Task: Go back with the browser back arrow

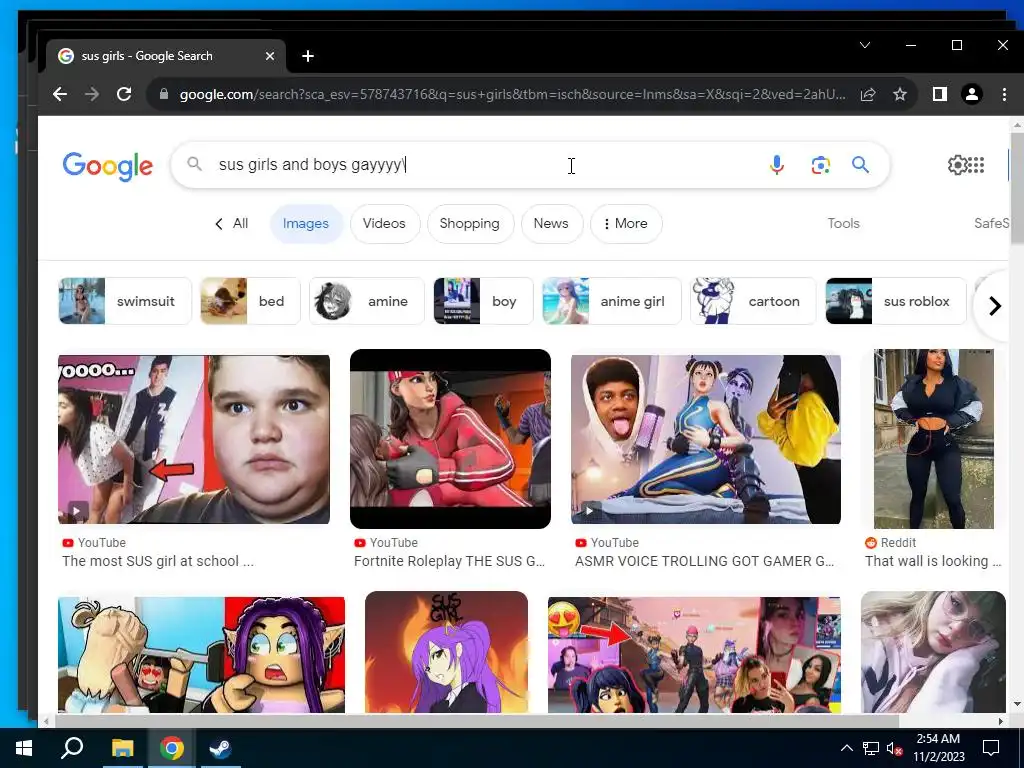Action: coord(60,94)
